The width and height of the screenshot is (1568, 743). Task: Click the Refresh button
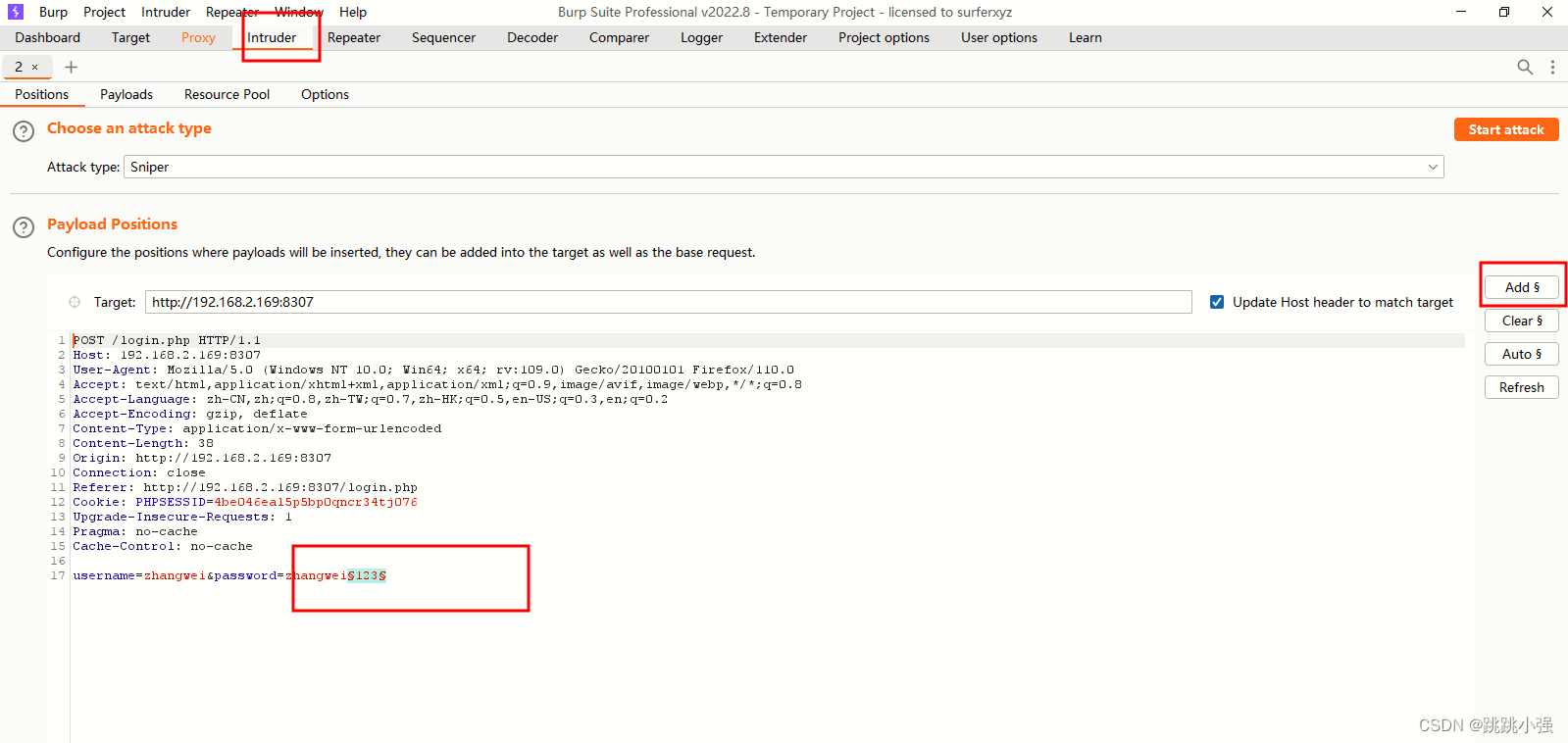coord(1522,387)
